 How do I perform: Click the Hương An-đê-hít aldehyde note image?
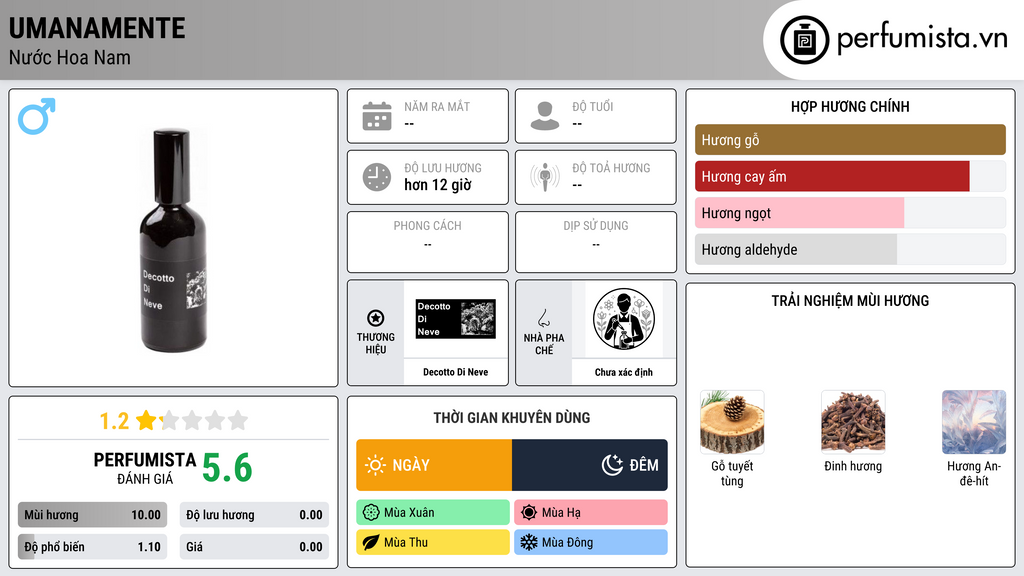[974, 422]
